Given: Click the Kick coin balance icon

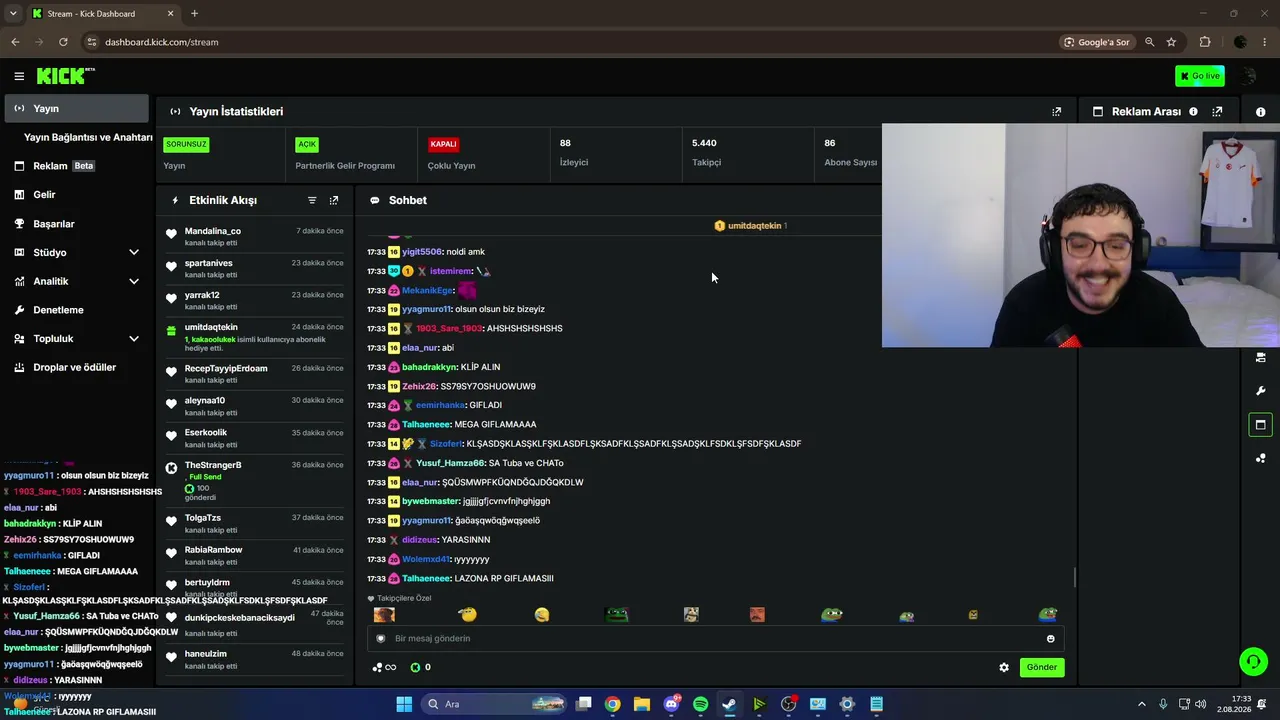Looking at the screenshot, I should pyautogui.click(x=415, y=667).
